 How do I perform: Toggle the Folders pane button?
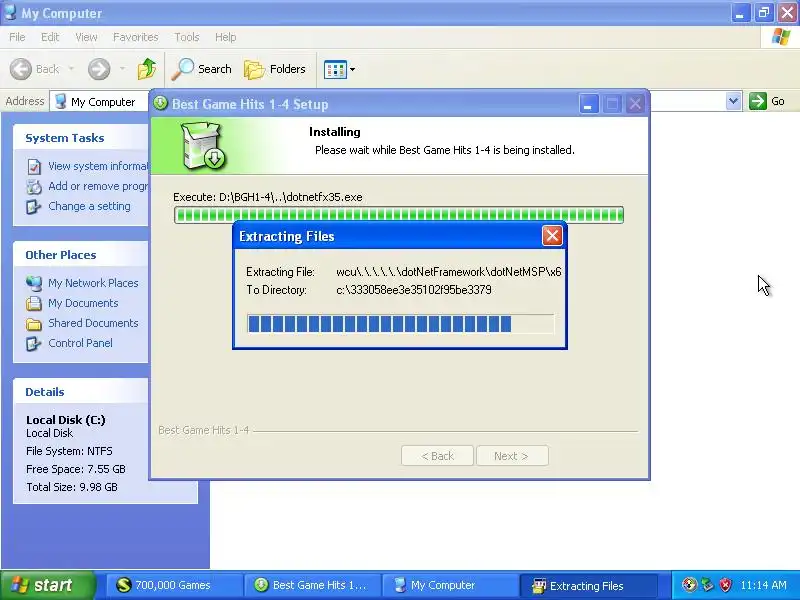click(275, 69)
